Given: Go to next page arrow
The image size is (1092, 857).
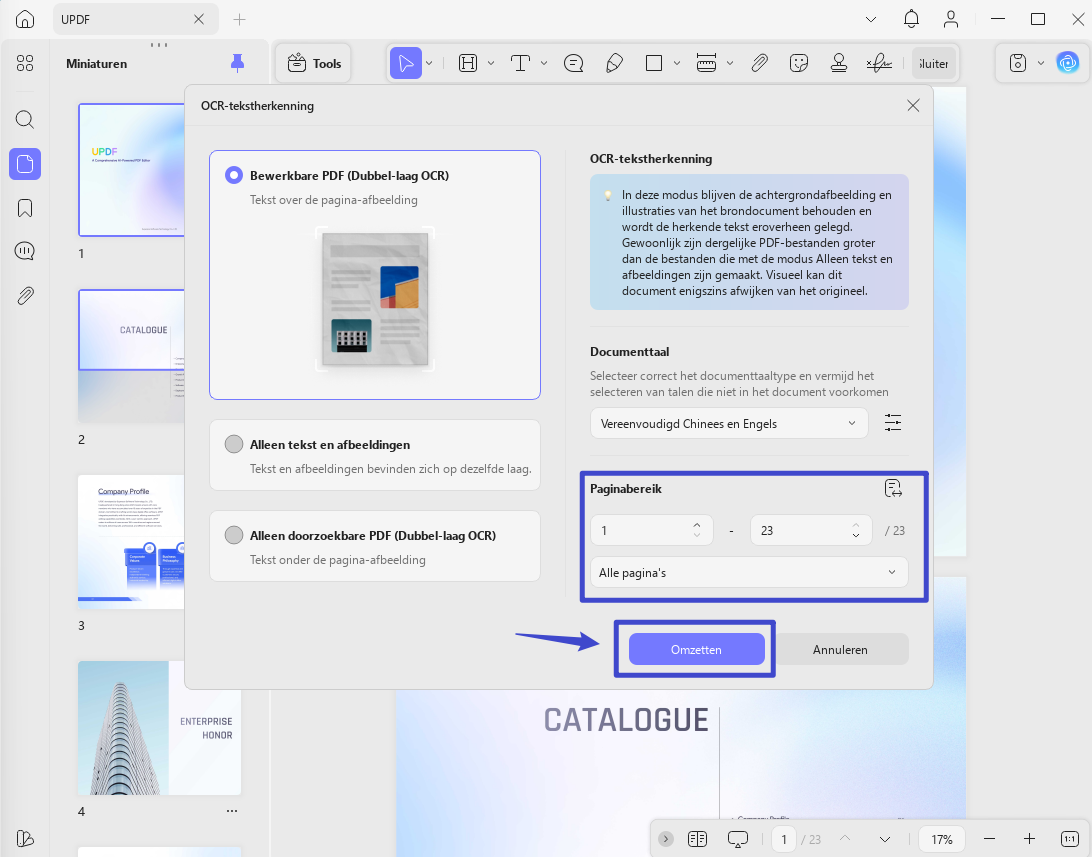Looking at the screenshot, I should 884,839.
